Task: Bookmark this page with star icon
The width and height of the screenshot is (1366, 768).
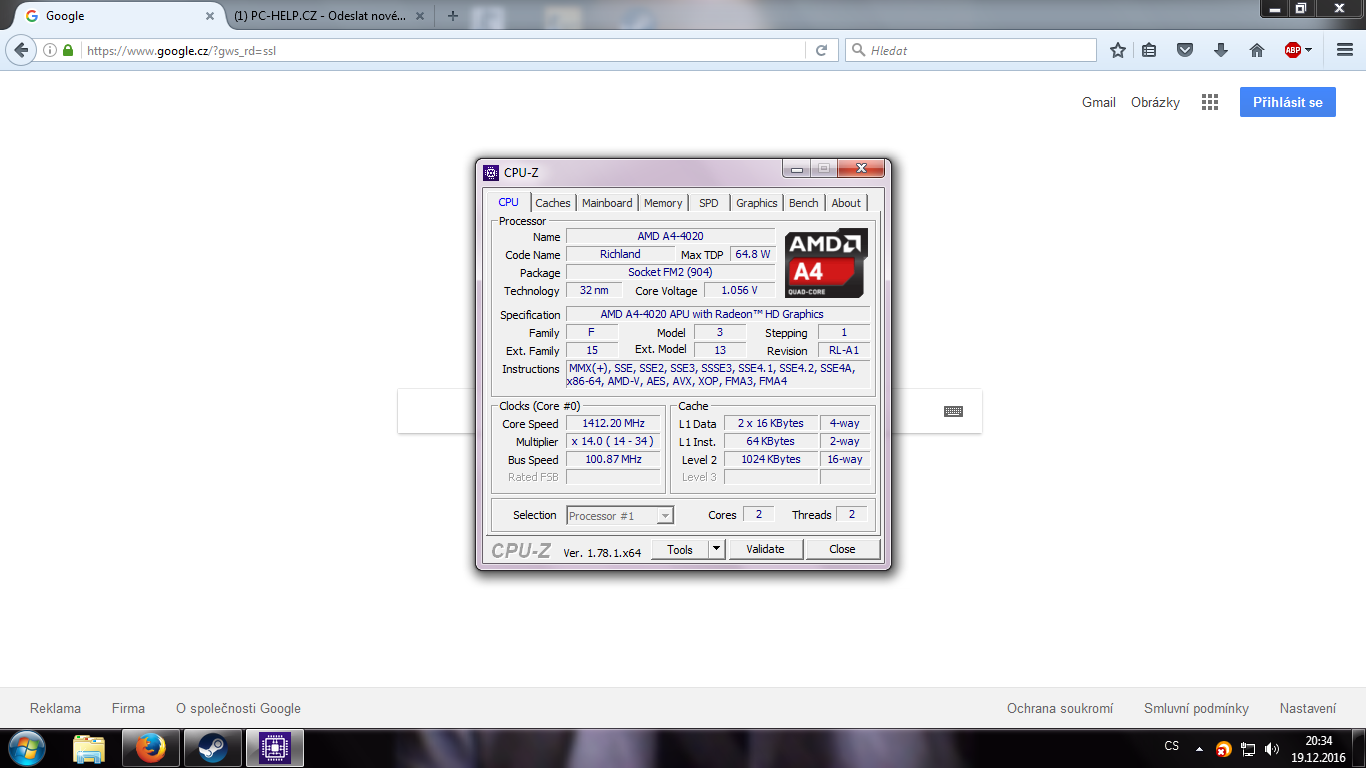Action: [x=1118, y=50]
